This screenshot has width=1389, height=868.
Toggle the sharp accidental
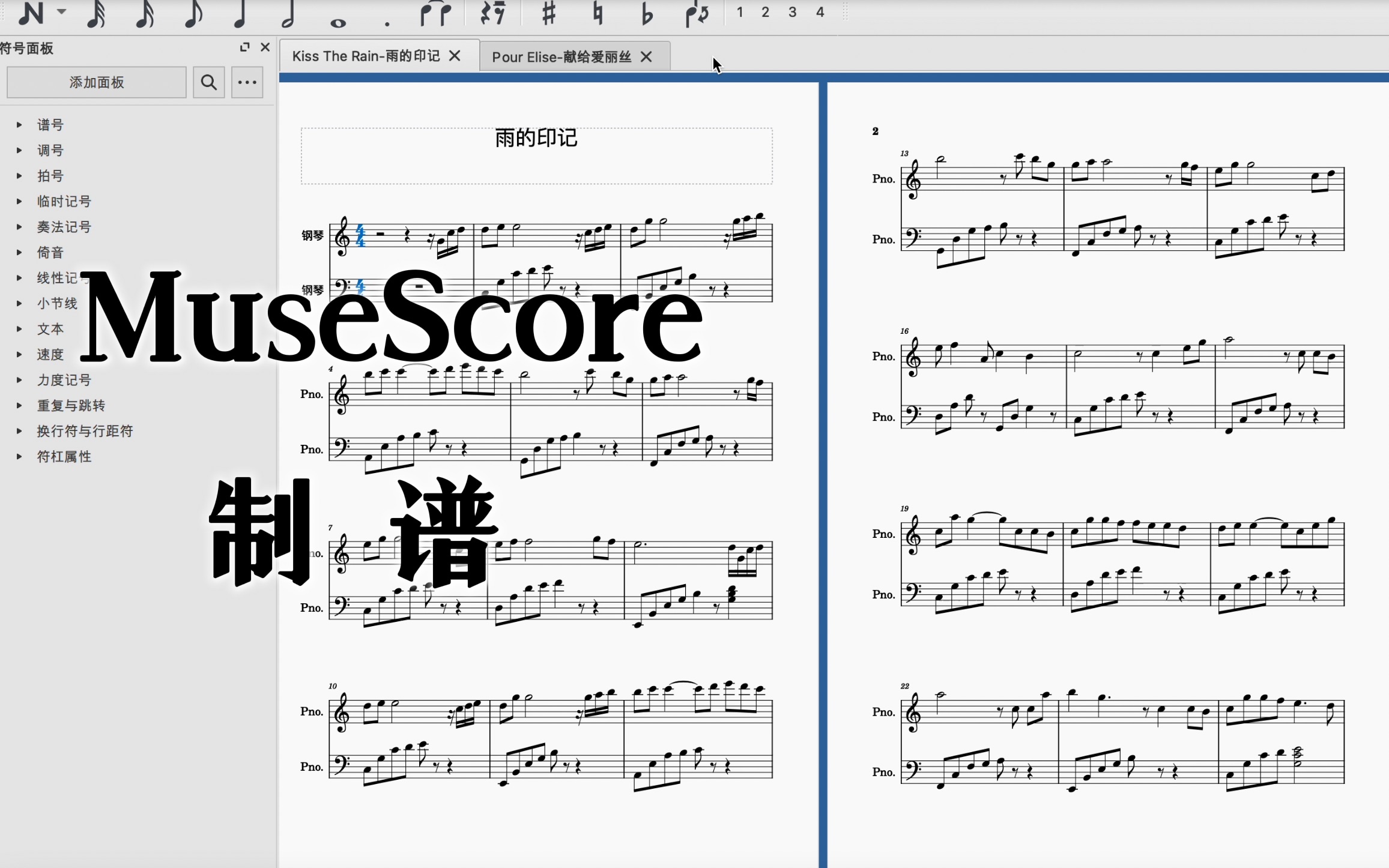click(548, 13)
